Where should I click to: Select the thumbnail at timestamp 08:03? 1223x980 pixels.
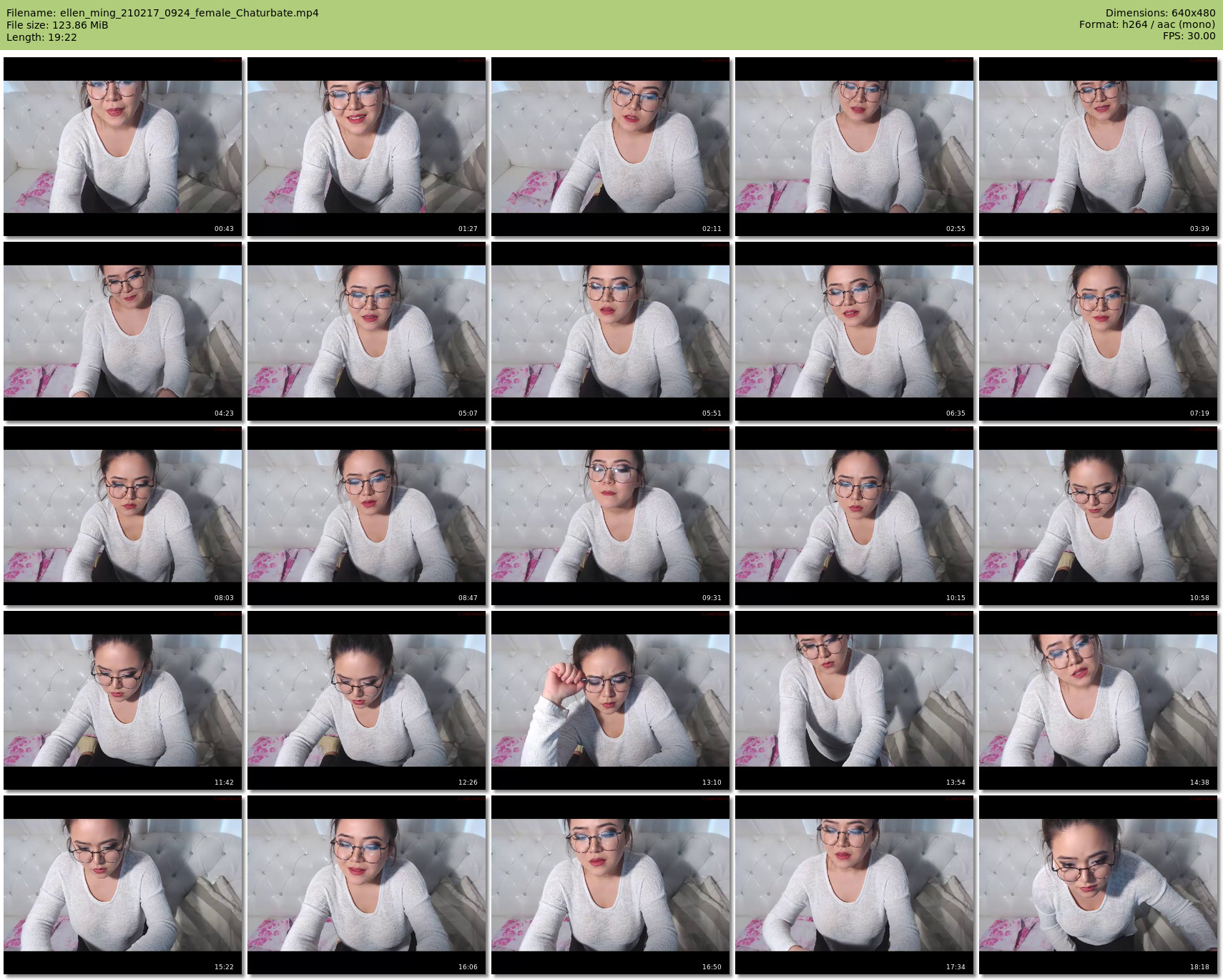point(123,516)
